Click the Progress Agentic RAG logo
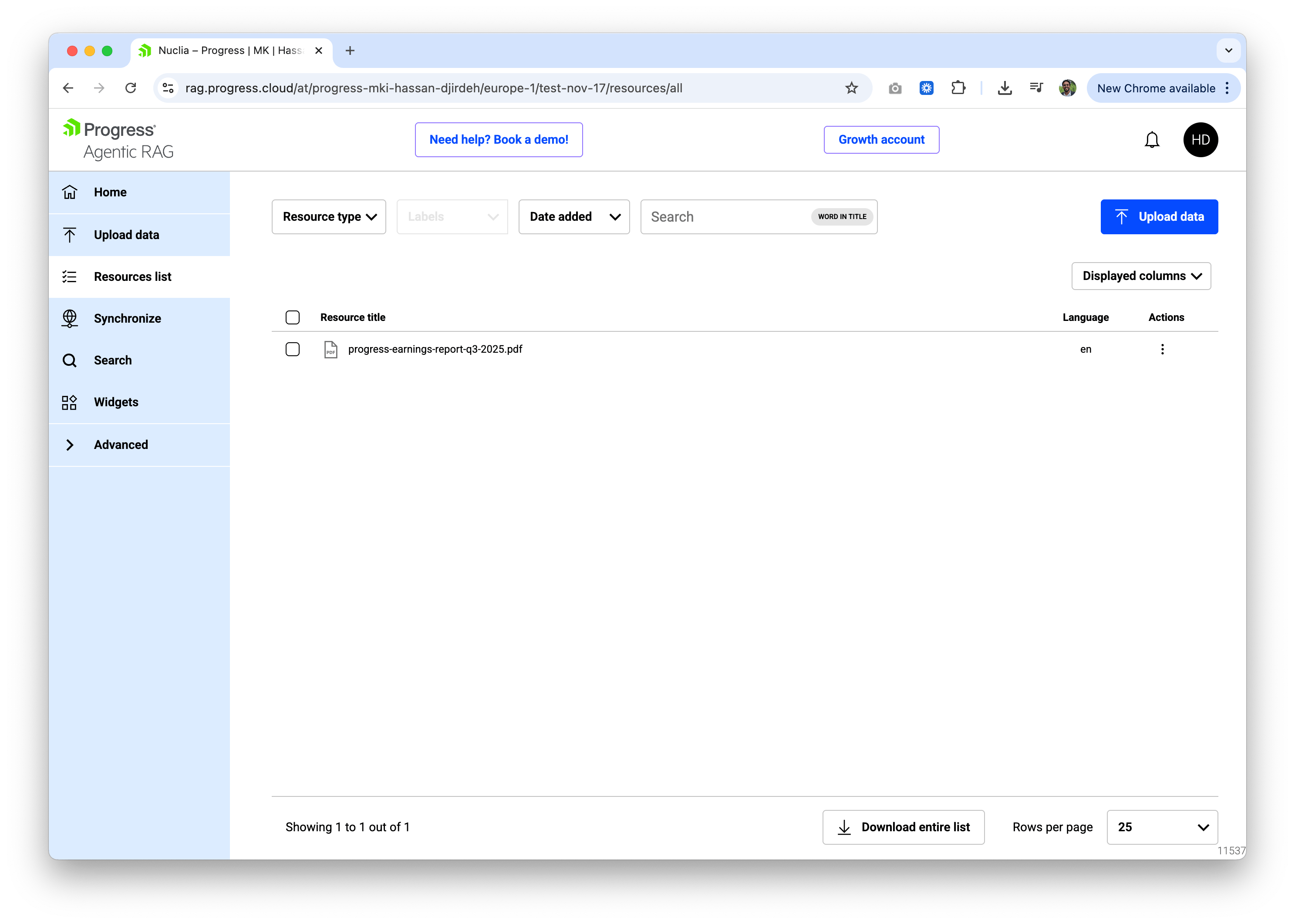The width and height of the screenshot is (1295, 924). [x=118, y=140]
